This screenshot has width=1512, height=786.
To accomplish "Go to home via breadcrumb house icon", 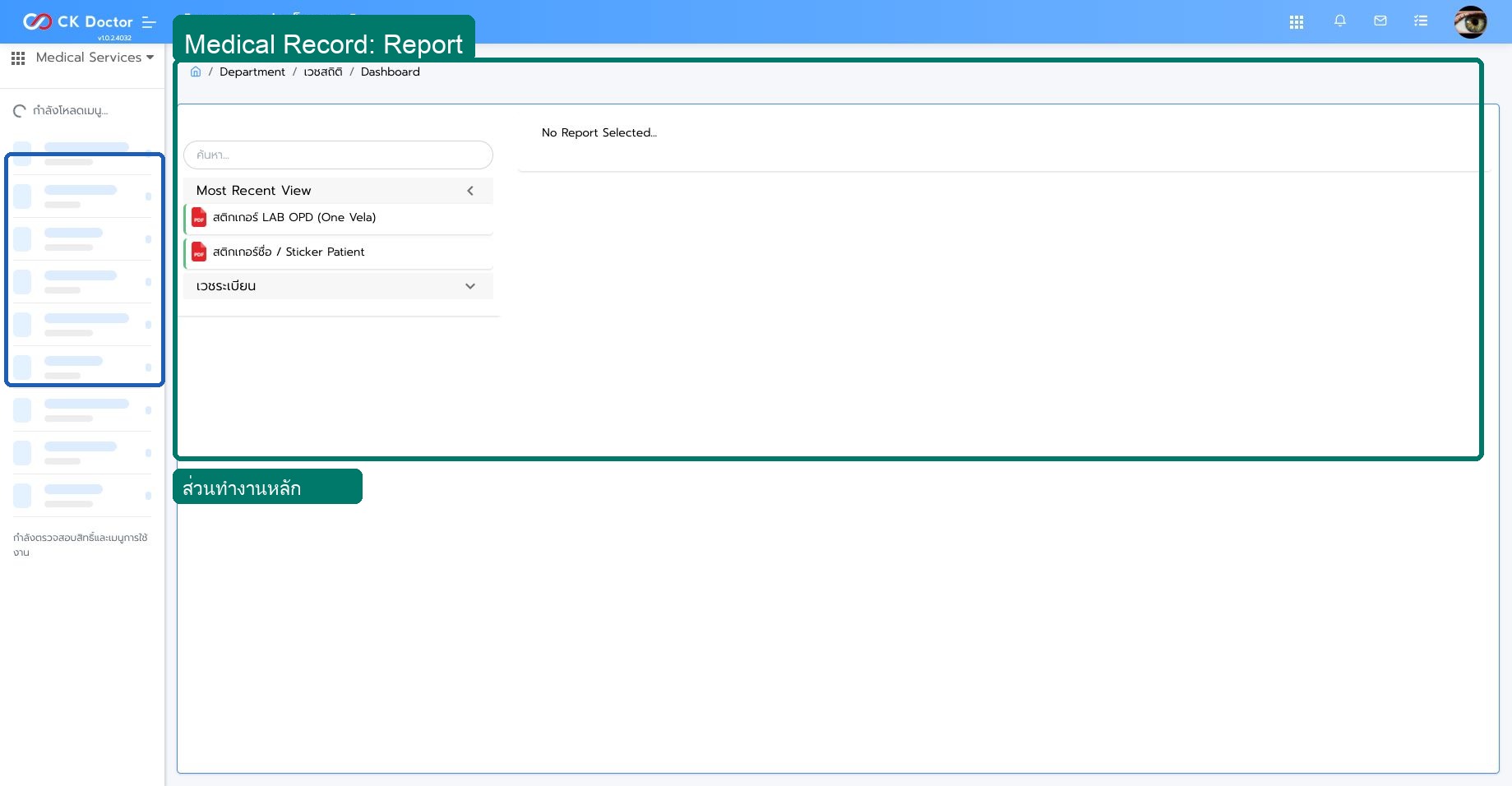I will click(196, 72).
